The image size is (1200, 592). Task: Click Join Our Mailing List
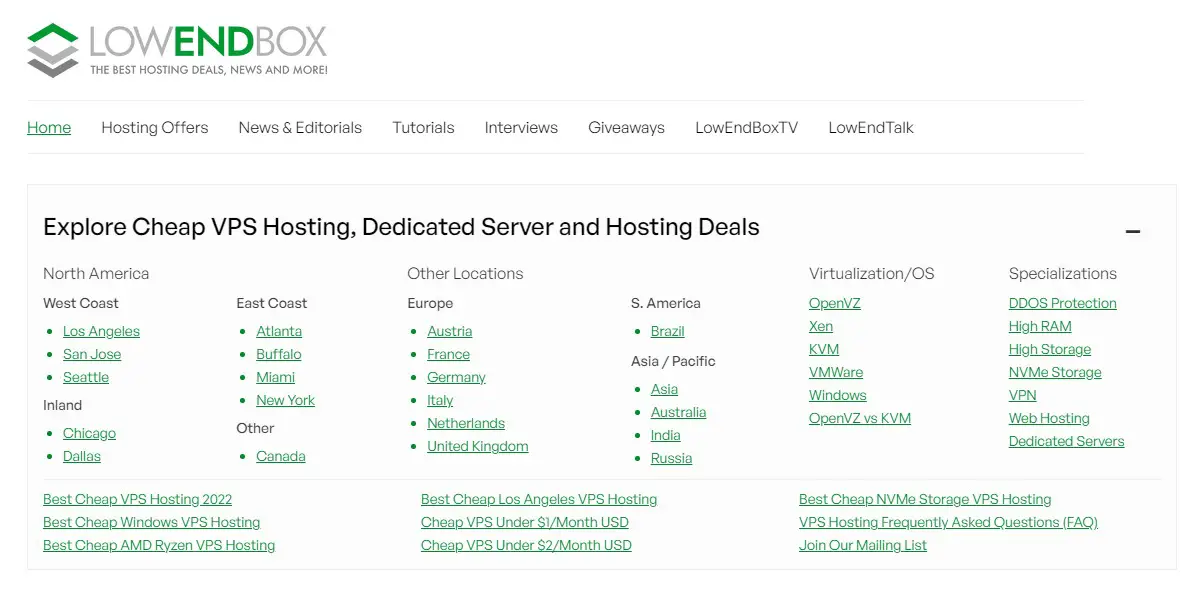click(x=863, y=545)
